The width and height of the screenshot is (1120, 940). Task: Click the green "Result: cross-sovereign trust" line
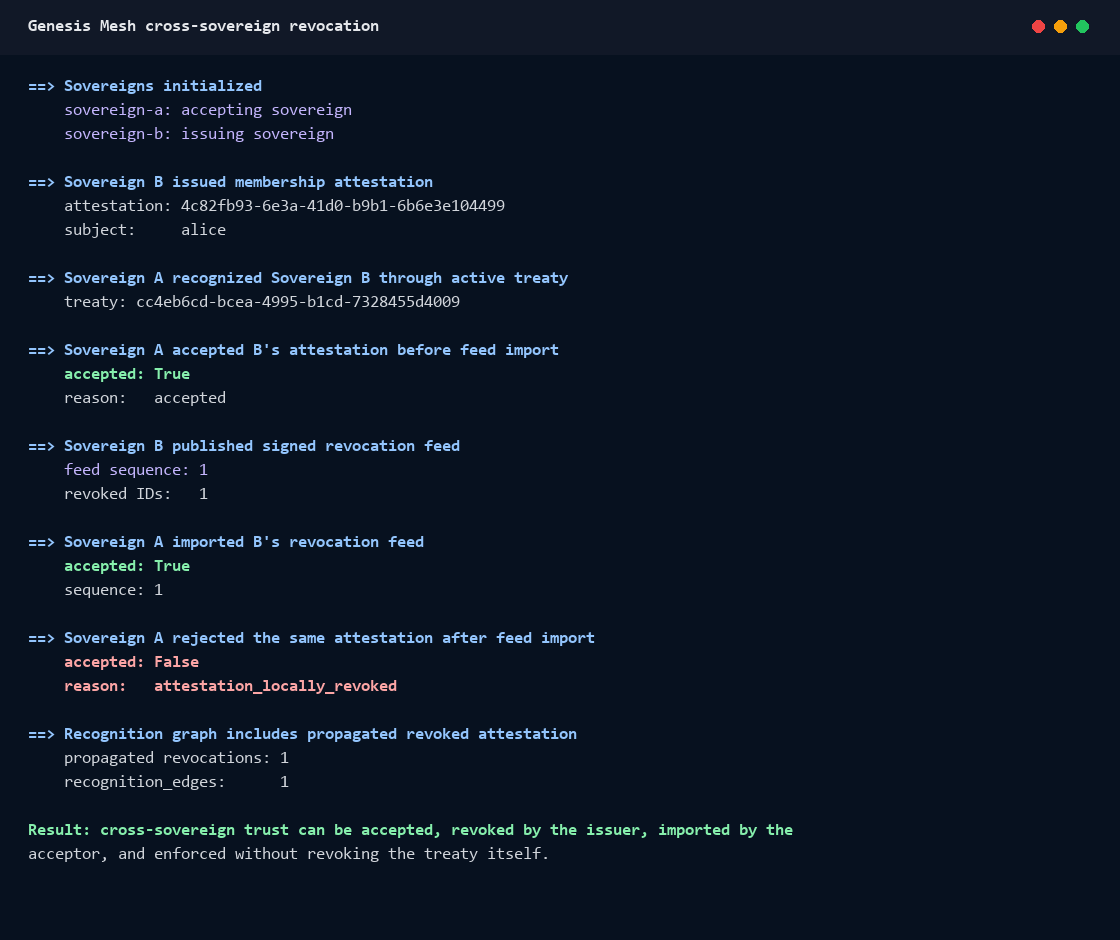(411, 830)
